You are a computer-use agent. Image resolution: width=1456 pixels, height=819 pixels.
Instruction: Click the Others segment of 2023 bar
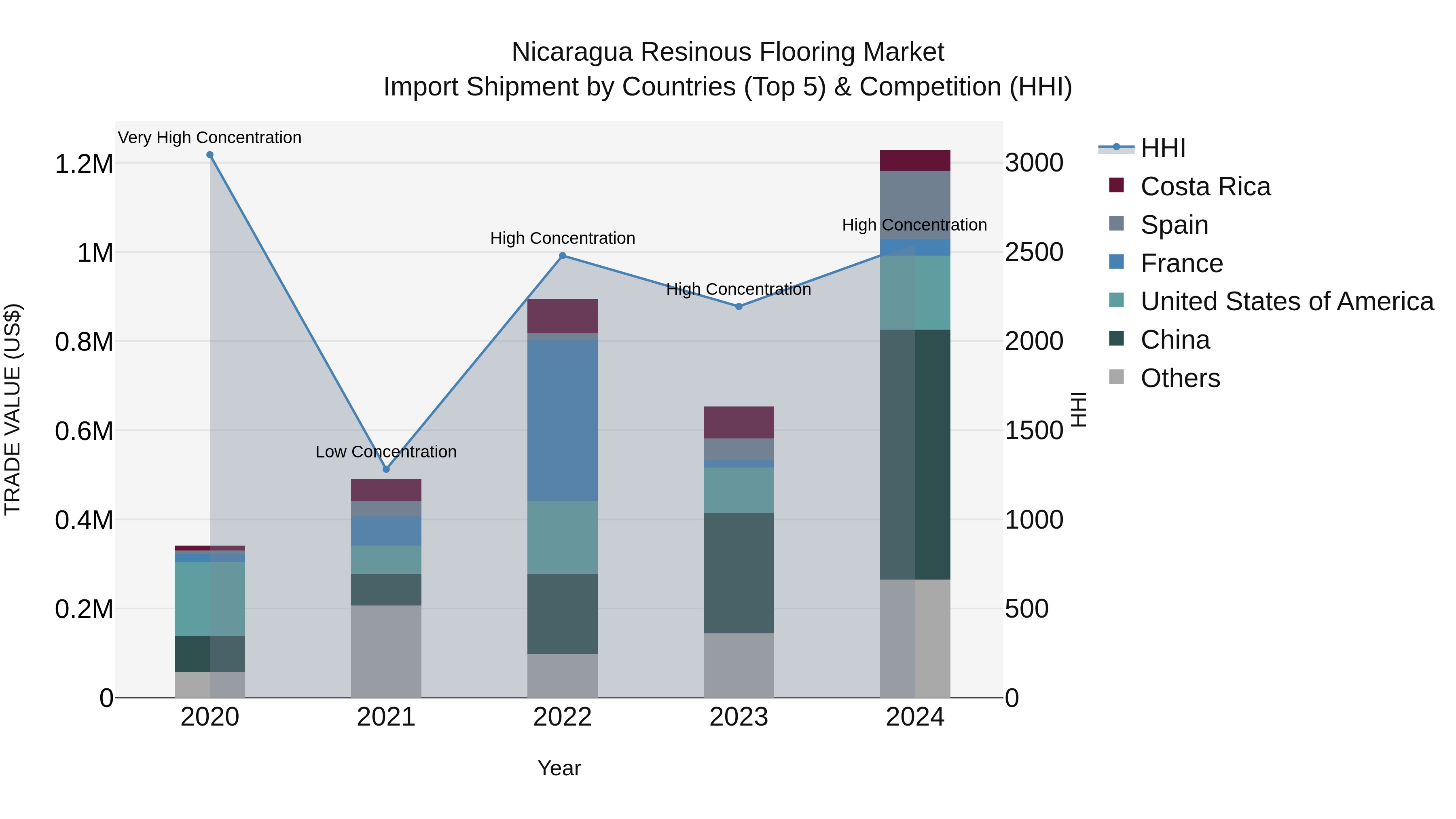739,665
